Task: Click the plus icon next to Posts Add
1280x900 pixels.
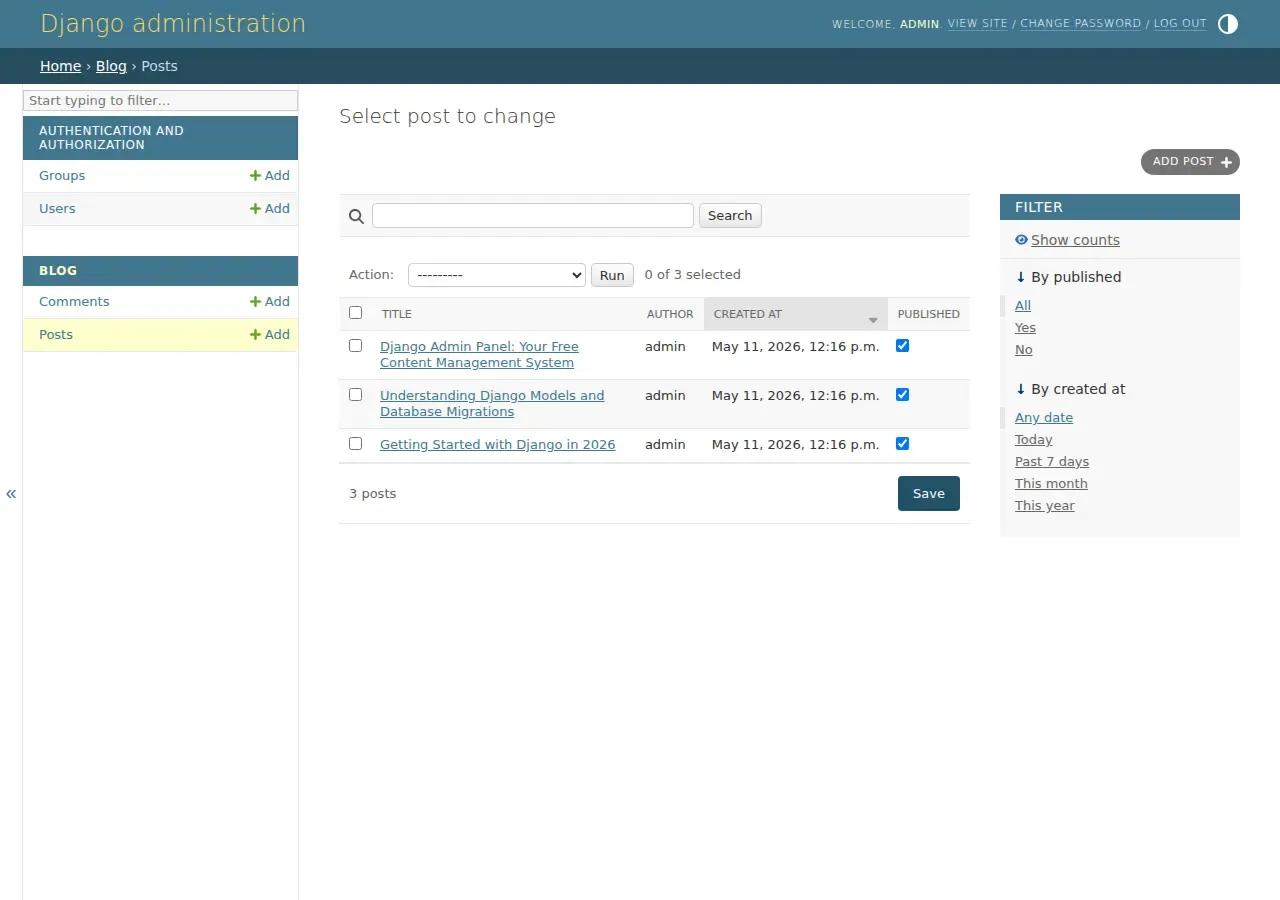Action: [x=255, y=334]
